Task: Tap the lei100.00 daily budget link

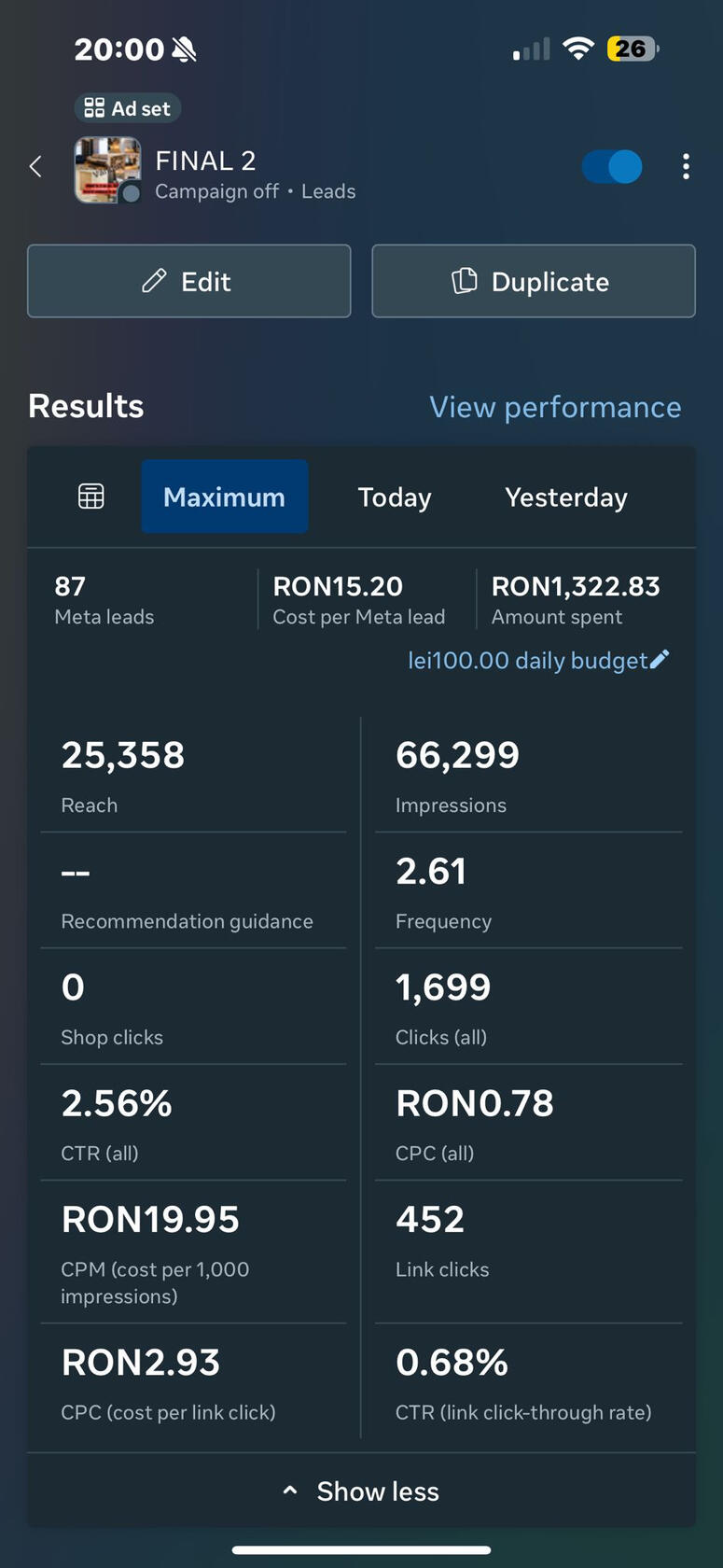Action: (x=527, y=660)
